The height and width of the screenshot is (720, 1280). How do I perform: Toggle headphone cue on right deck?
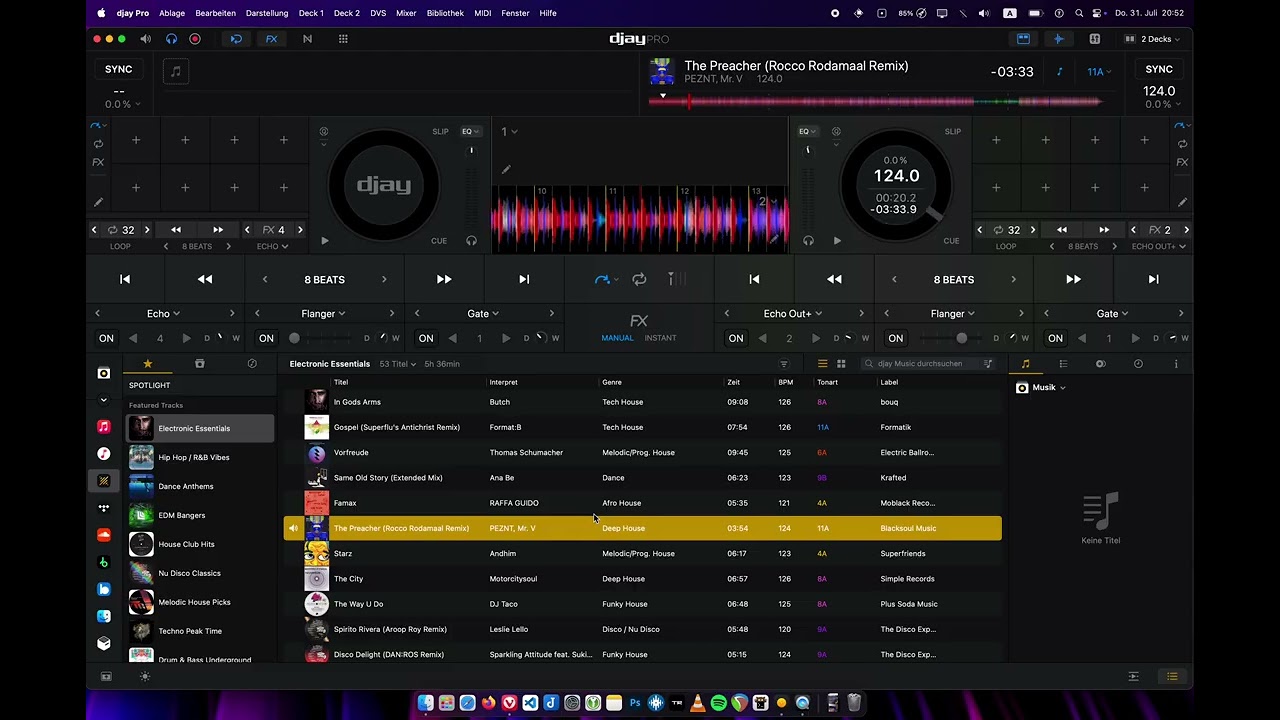click(x=808, y=241)
